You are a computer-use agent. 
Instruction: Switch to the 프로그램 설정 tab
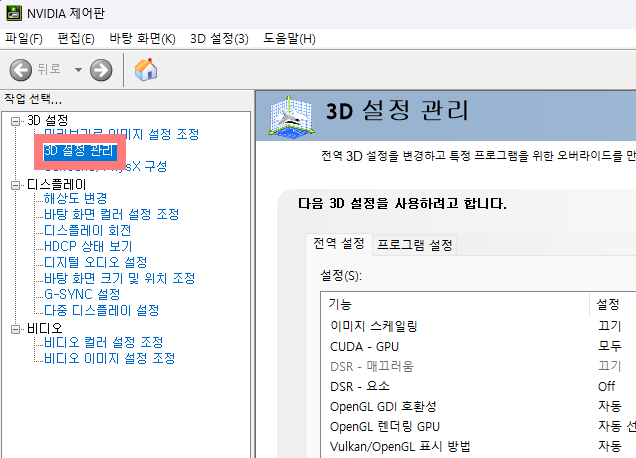tap(415, 245)
